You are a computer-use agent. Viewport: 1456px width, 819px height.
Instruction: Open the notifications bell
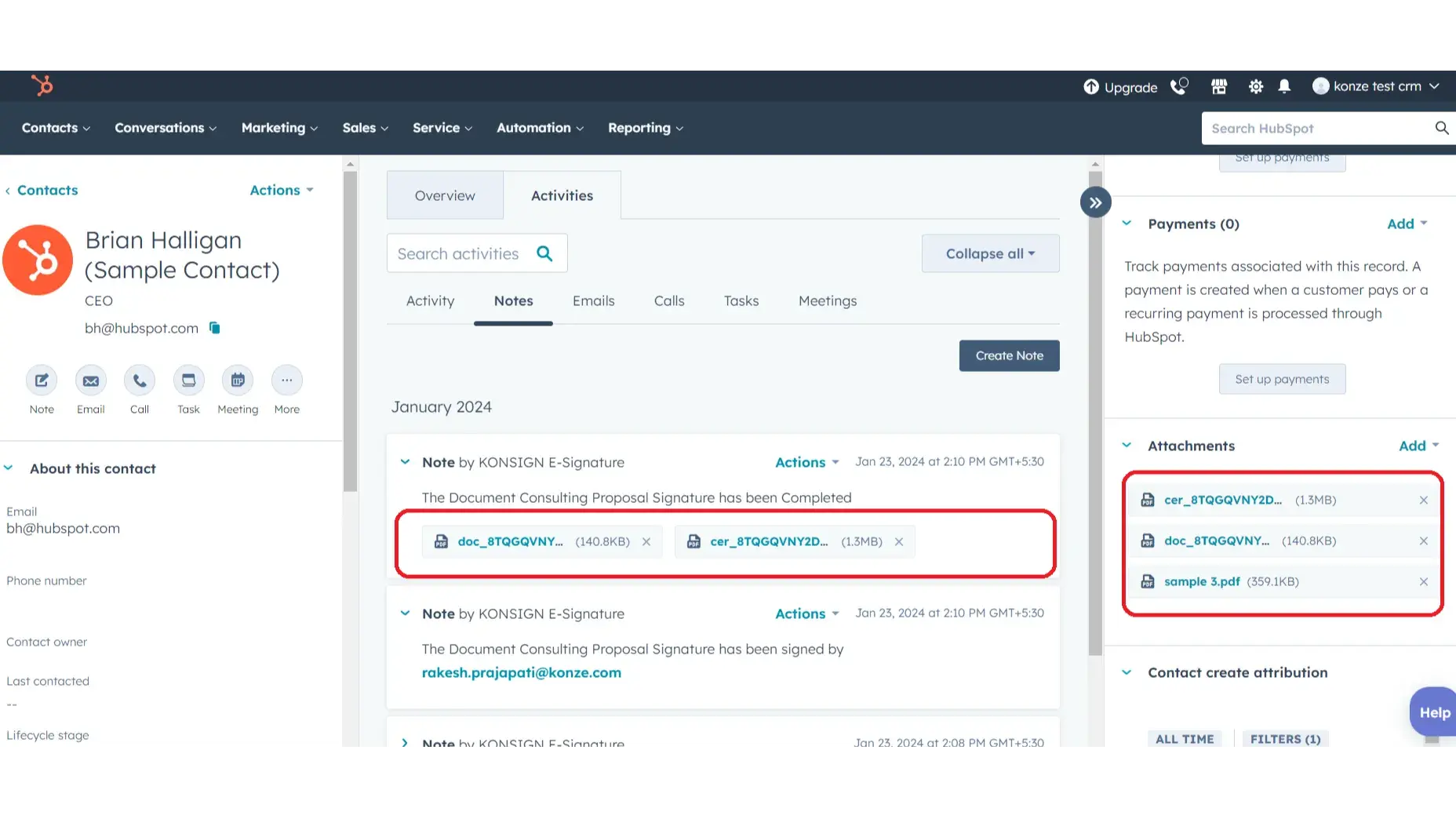(1284, 86)
